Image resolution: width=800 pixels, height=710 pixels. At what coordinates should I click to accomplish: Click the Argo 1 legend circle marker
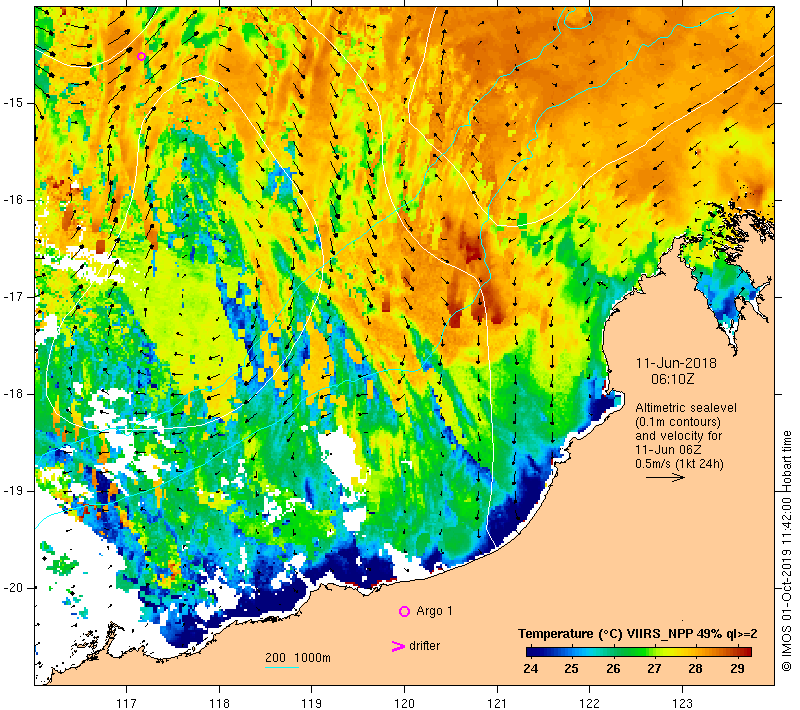[404, 611]
